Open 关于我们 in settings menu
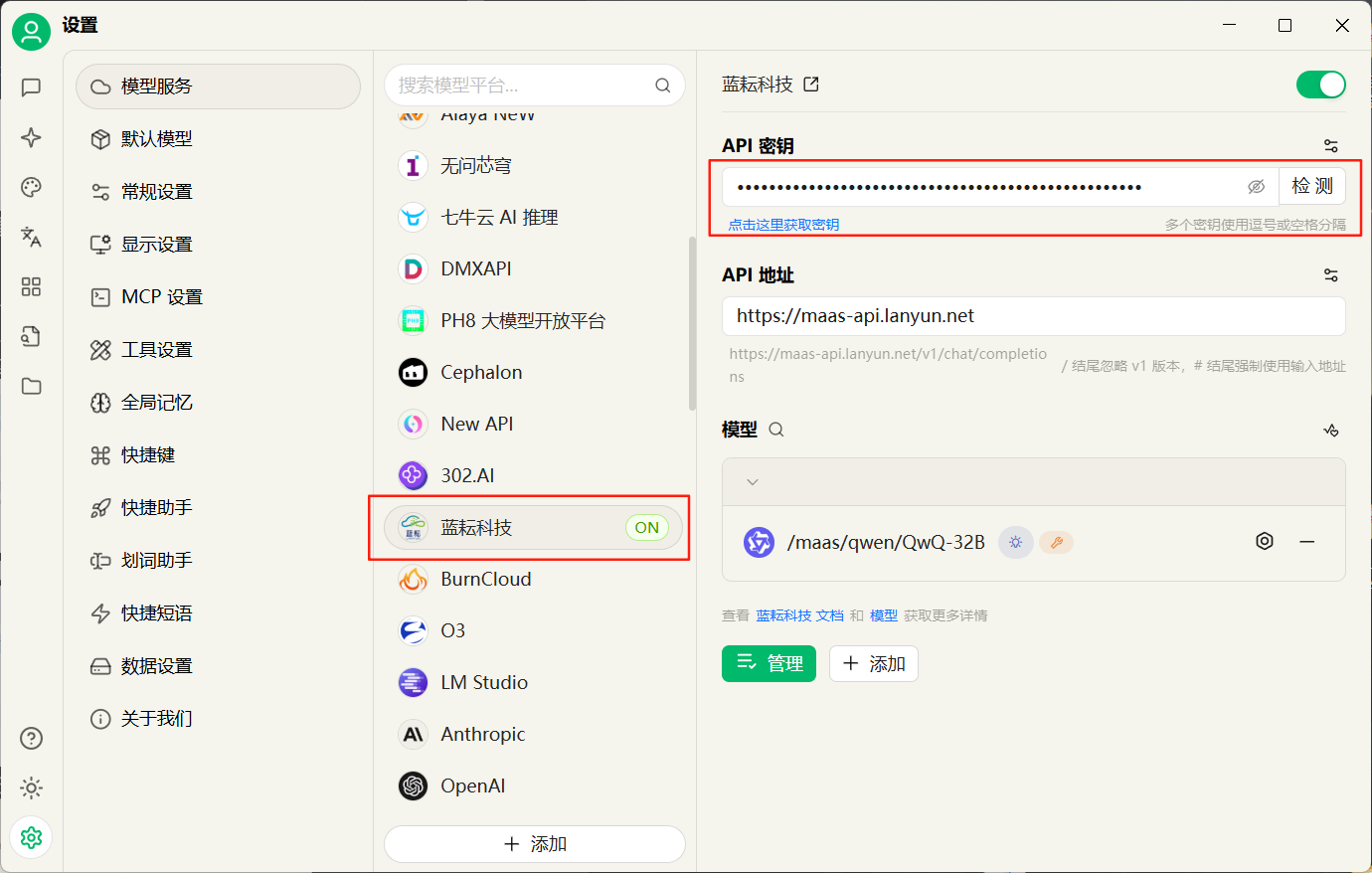 218,719
